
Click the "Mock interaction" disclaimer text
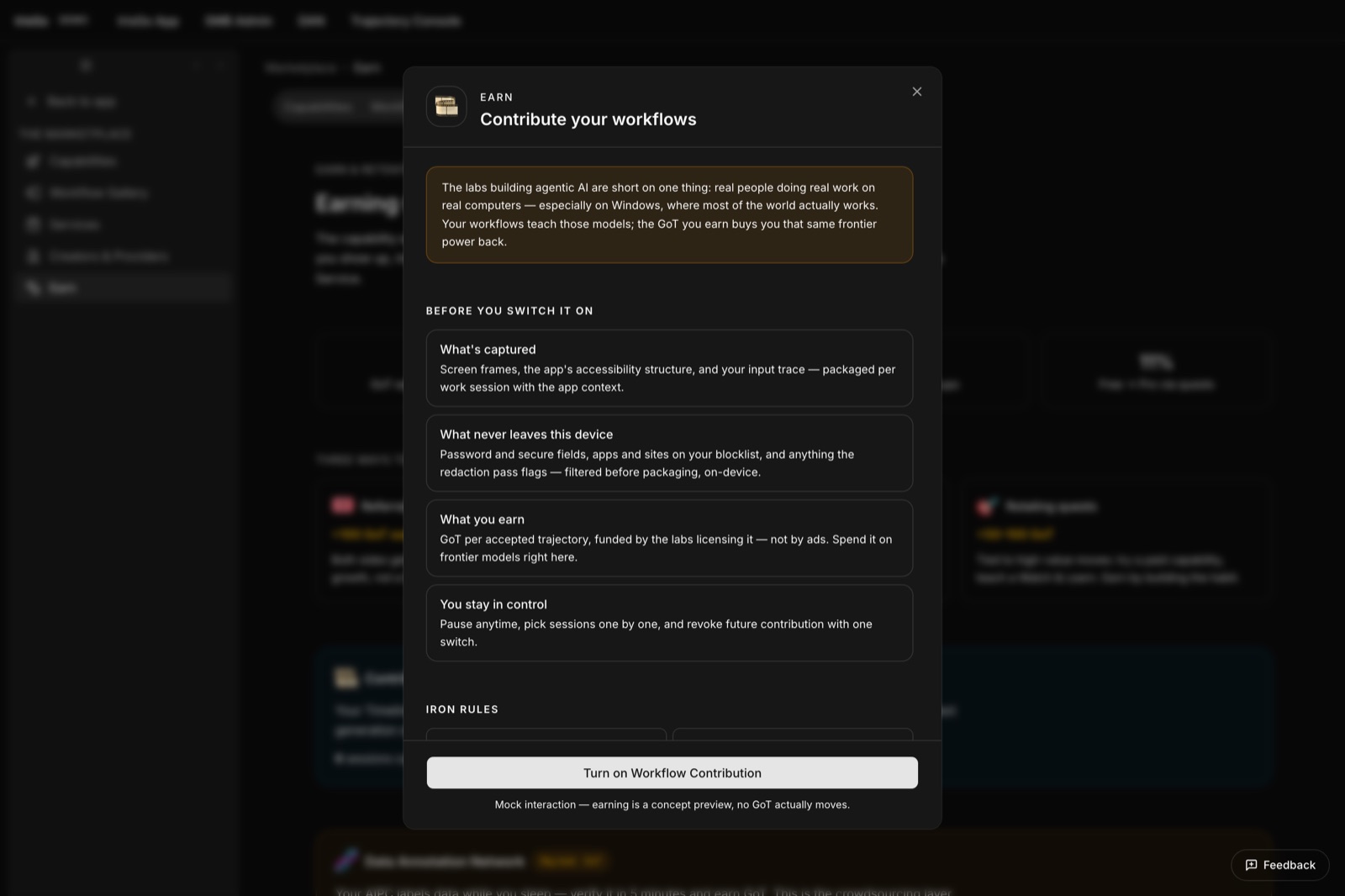[x=672, y=804]
